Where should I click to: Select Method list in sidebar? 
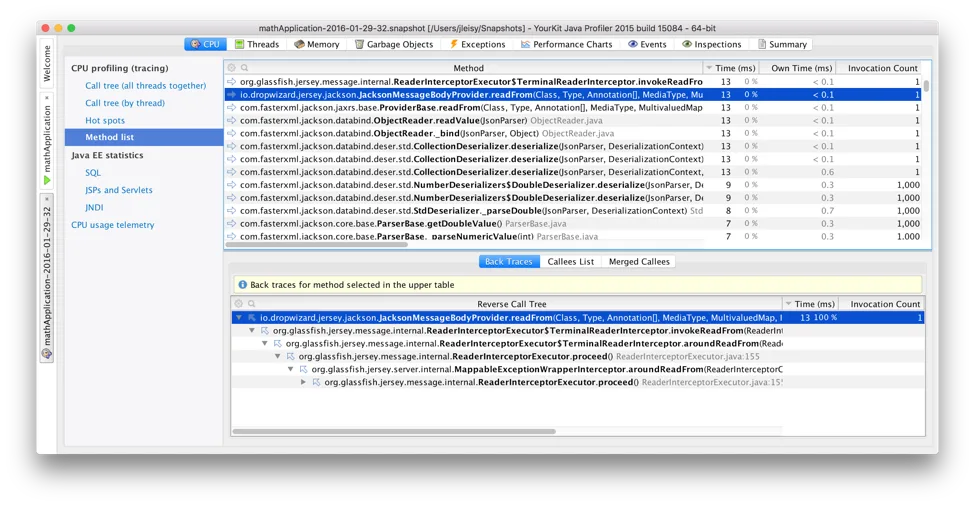pos(144,137)
